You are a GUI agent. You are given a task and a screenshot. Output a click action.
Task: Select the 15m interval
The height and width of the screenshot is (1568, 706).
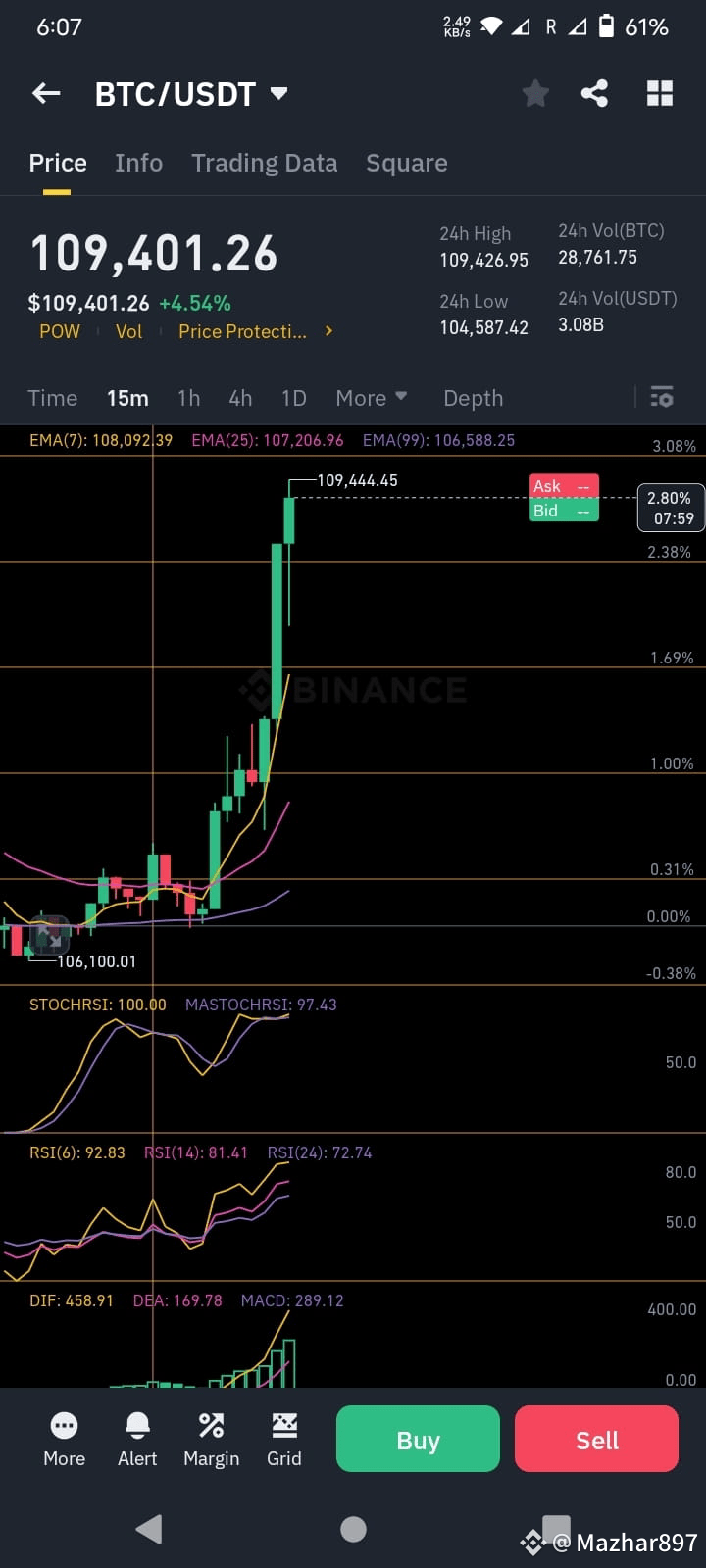point(127,398)
